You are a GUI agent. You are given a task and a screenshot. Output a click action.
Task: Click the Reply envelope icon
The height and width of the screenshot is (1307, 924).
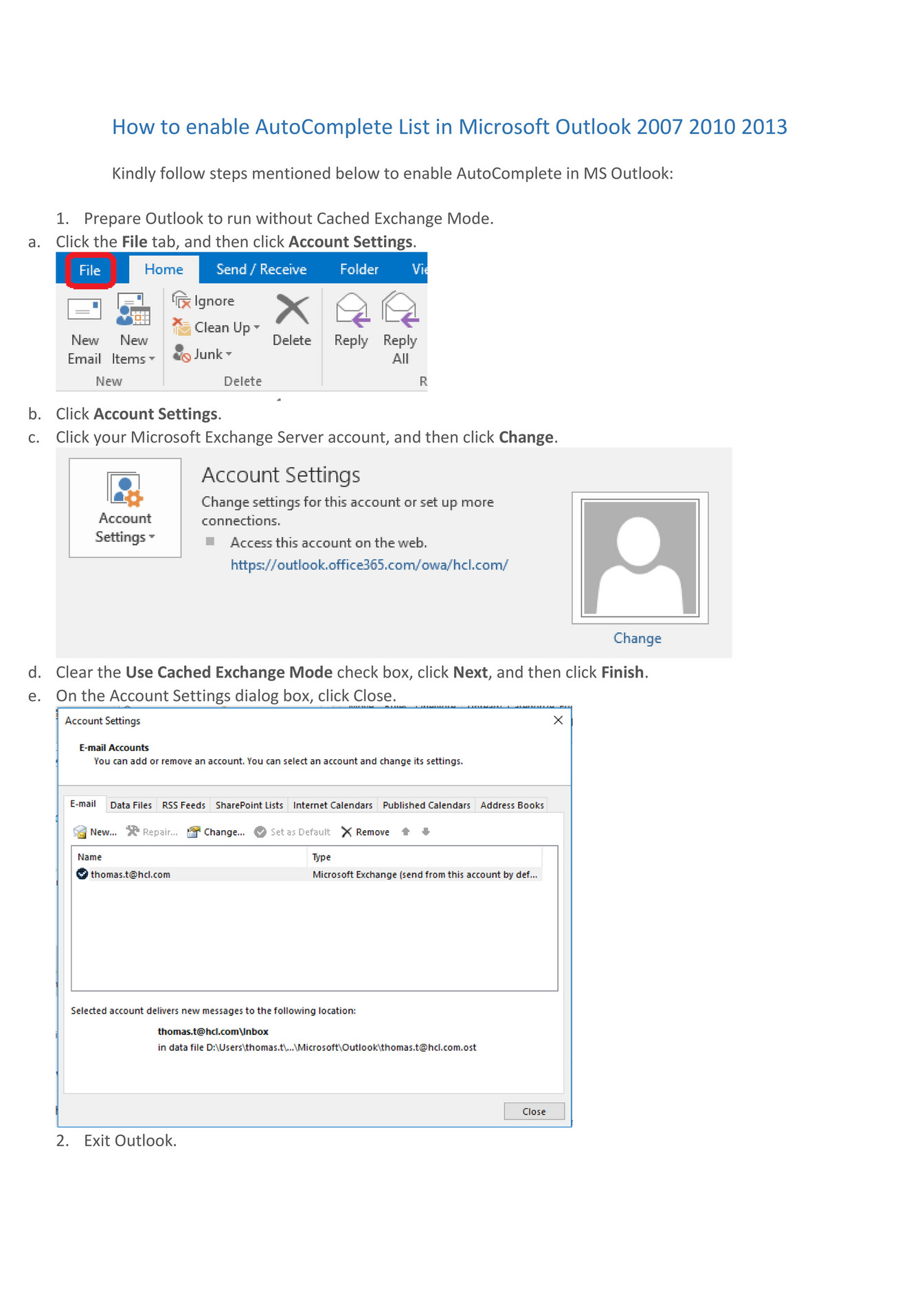click(x=352, y=309)
